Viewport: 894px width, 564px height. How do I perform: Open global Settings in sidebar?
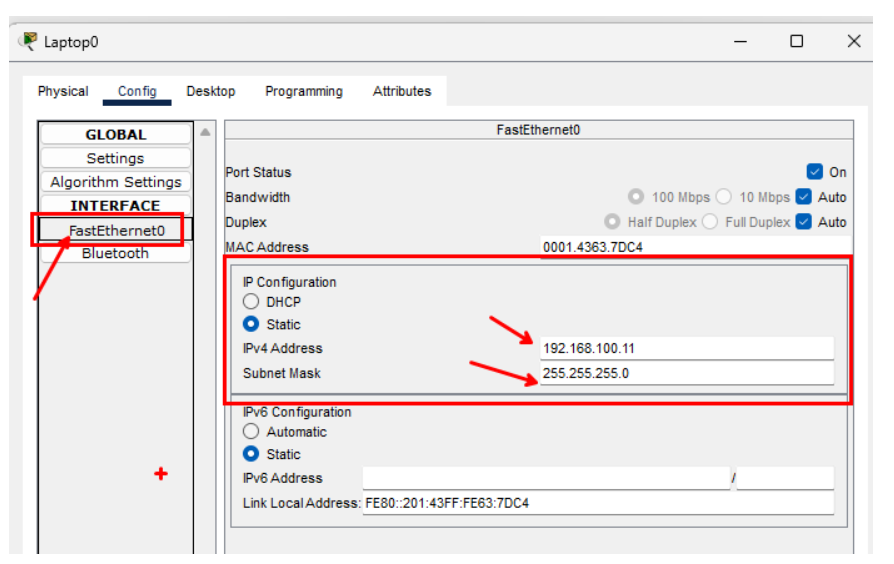(115, 158)
